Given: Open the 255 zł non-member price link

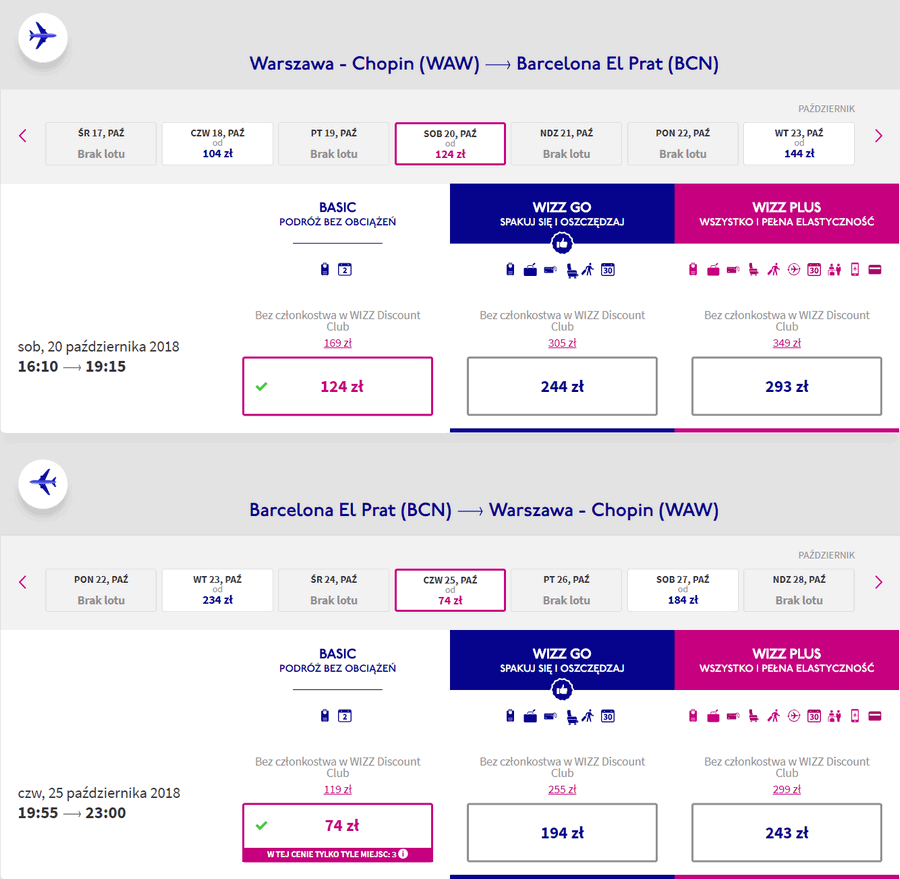Looking at the screenshot, I should [x=562, y=789].
